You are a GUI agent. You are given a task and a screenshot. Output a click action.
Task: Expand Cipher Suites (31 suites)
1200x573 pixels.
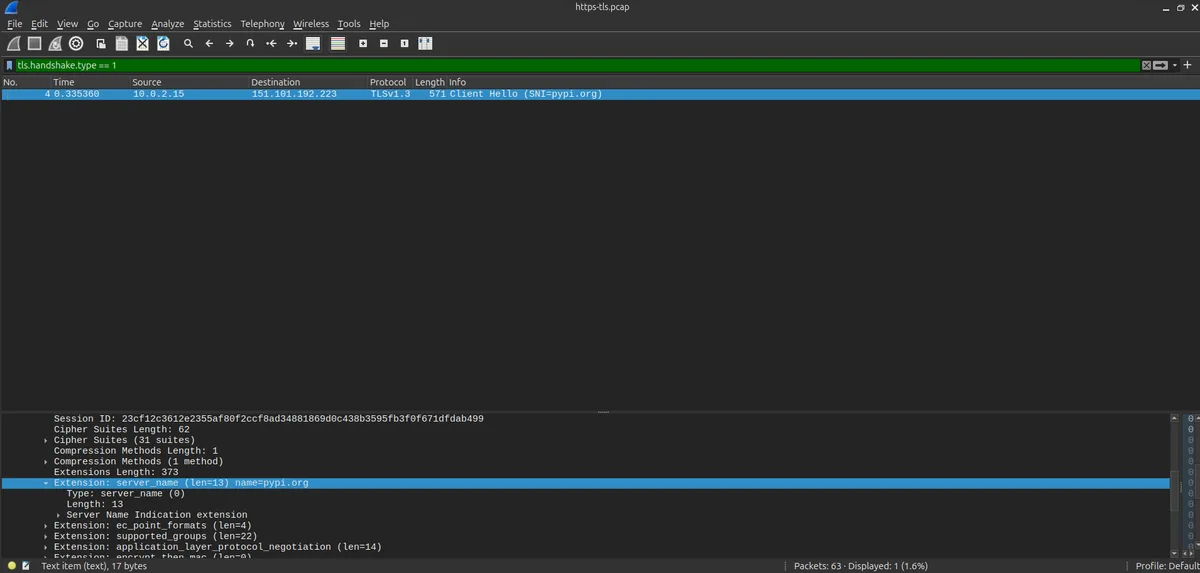click(x=46, y=440)
